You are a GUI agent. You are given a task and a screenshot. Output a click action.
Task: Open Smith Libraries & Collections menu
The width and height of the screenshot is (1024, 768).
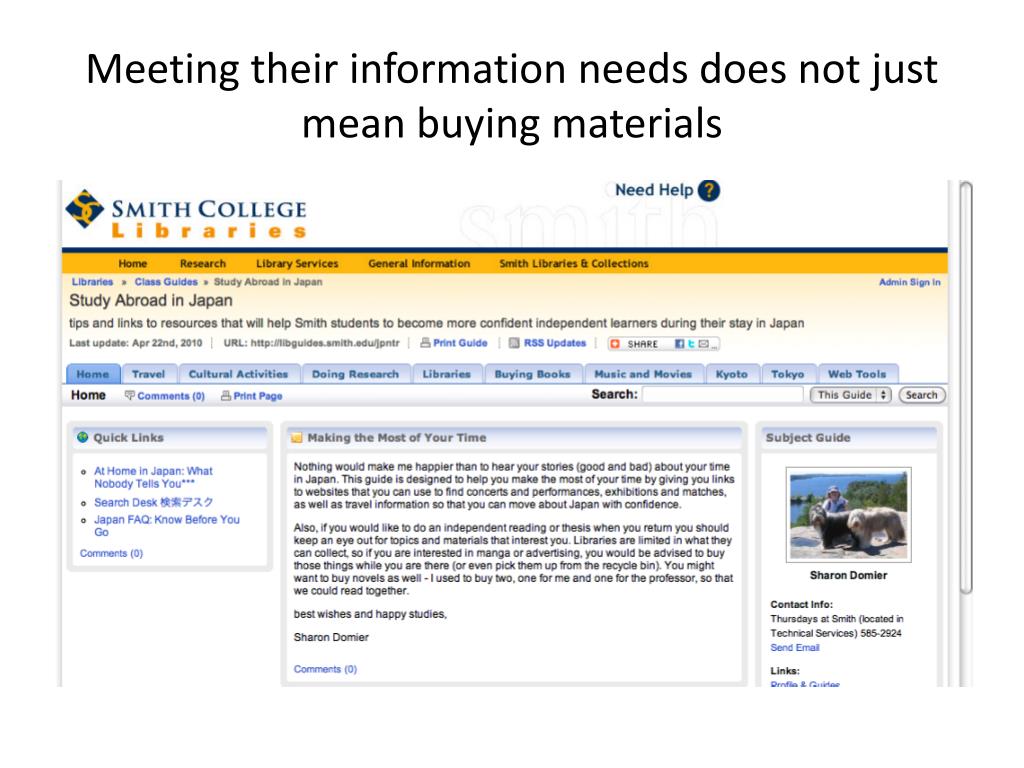tap(574, 264)
